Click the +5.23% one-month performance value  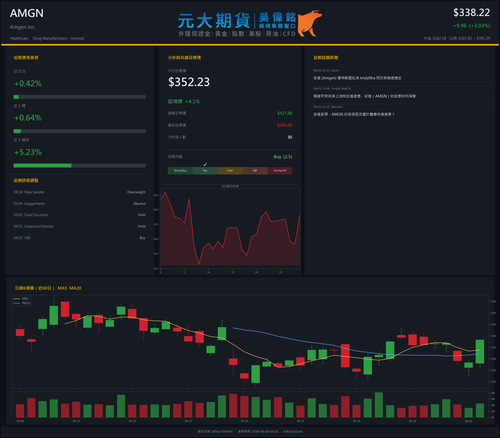[x=28, y=152]
